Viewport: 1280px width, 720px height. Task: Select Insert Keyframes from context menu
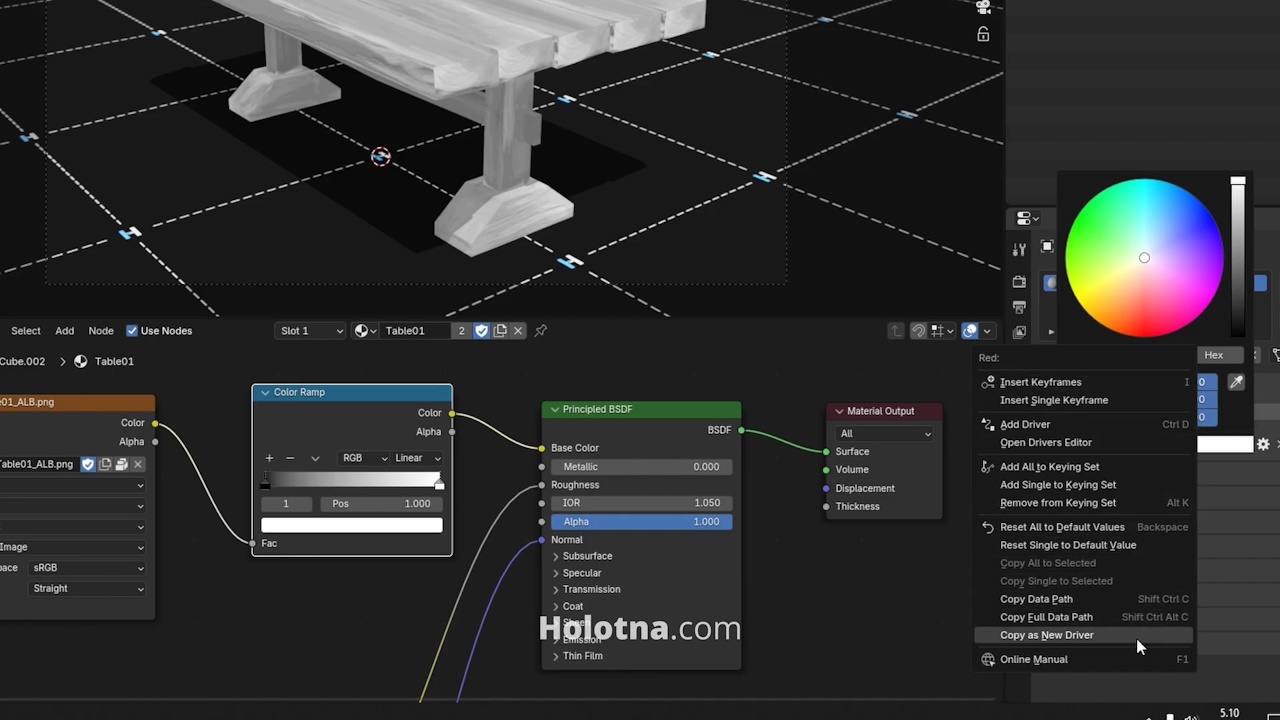[x=1083, y=382]
